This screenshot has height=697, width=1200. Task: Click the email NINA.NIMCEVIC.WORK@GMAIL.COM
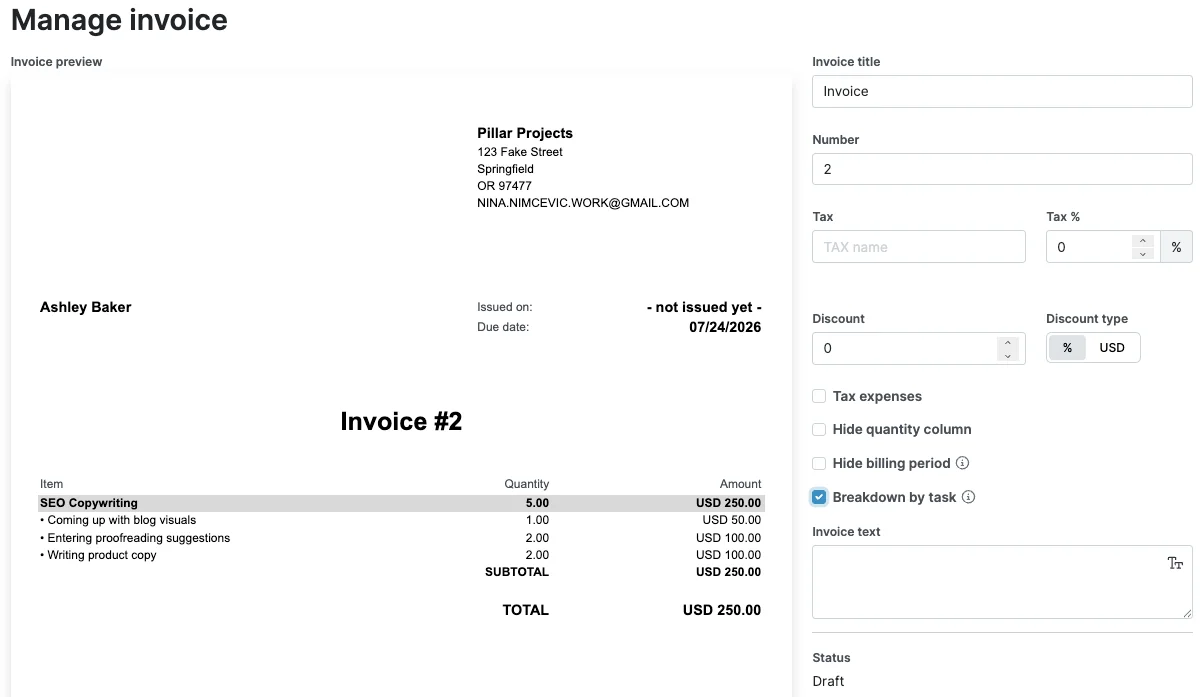[x=583, y=203]
